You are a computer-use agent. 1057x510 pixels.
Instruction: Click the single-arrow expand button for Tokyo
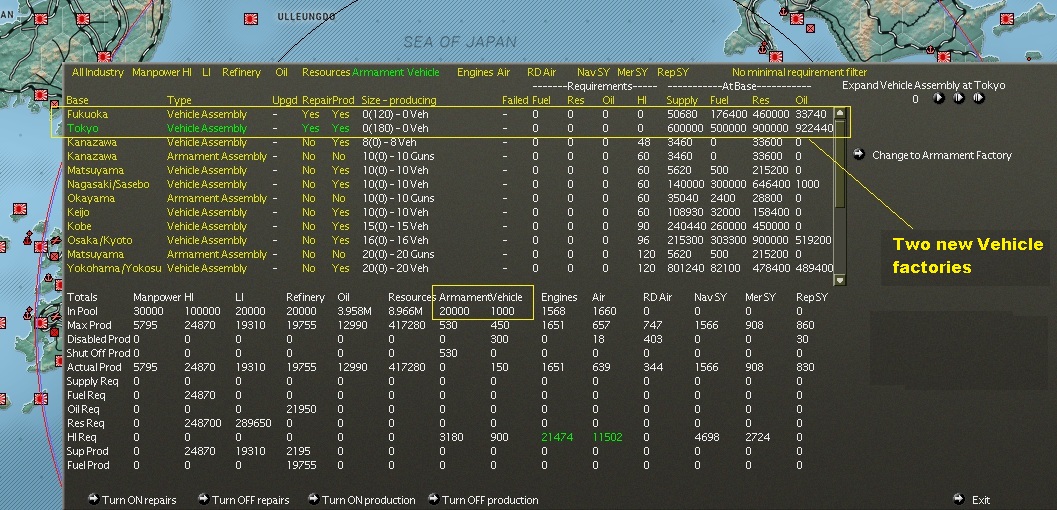pyautogui.click(x=938, y=98)
